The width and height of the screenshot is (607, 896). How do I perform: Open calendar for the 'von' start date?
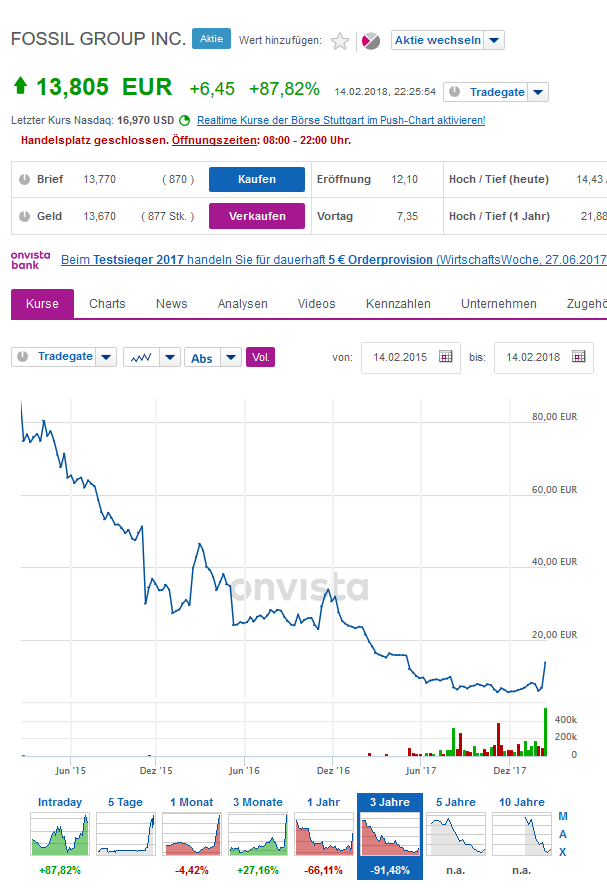coord(445,357)
